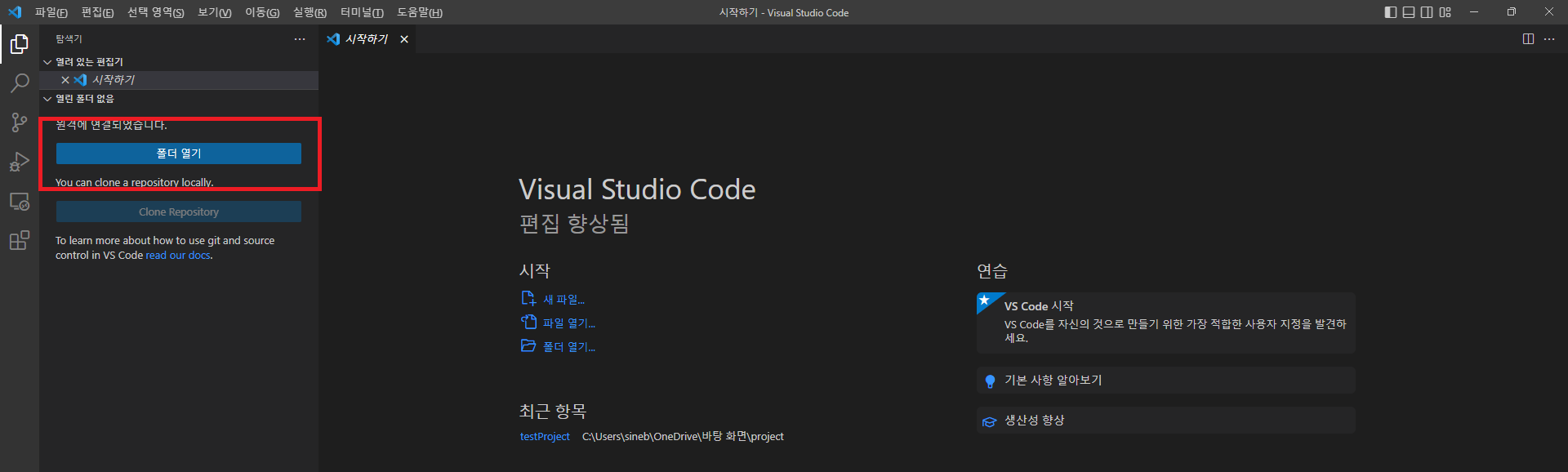1568x472 pixels.
Task: Toggle the bottom panel layout icon
Action: click(x=1409, y=12)
